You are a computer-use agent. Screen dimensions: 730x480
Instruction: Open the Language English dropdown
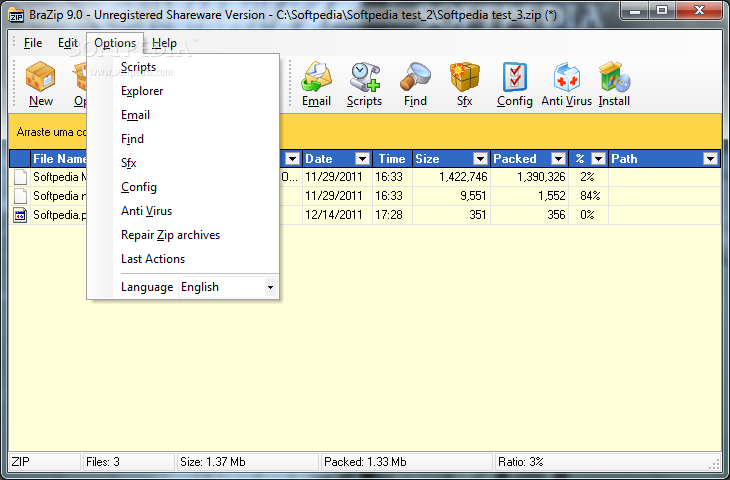(x=270, y=287)
